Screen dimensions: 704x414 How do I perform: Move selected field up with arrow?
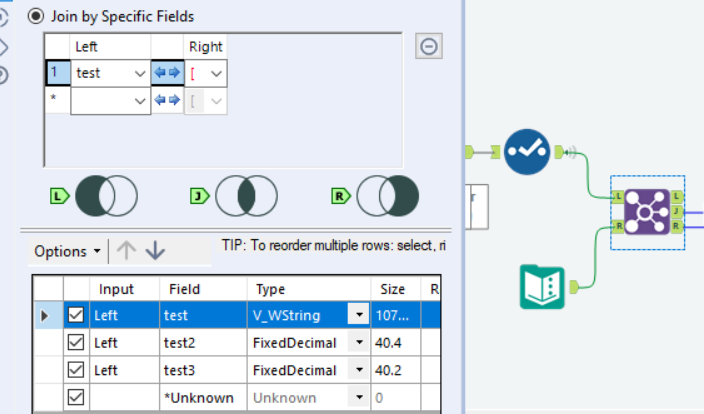(126, 251)
